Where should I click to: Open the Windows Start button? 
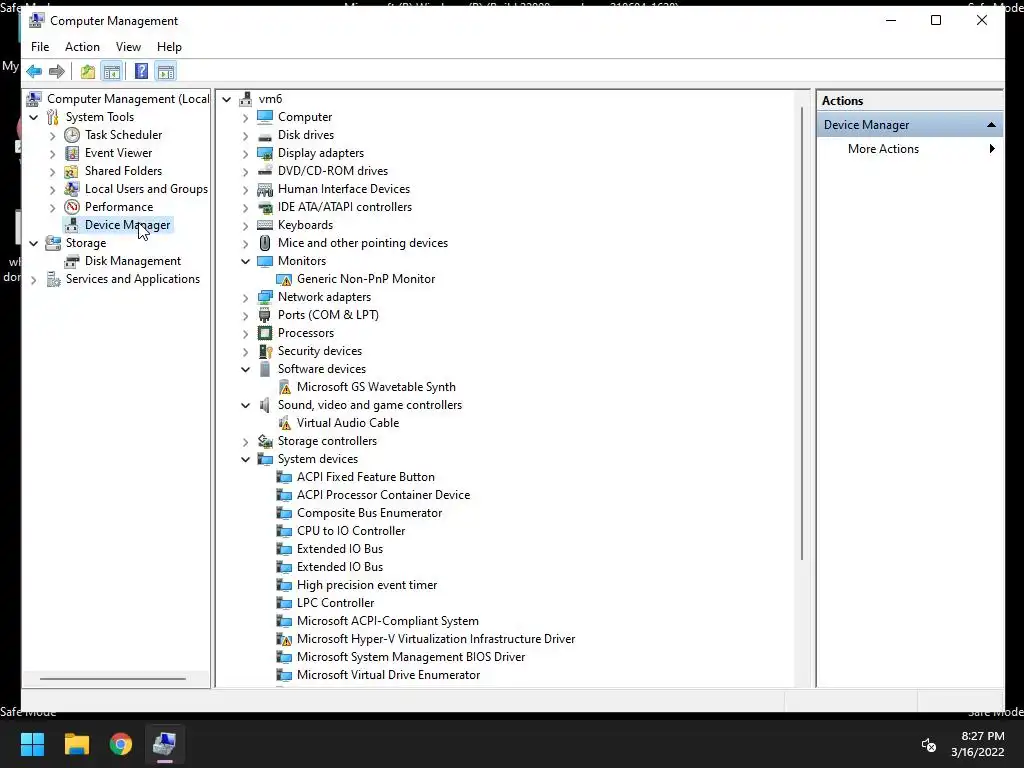(32, 744)
